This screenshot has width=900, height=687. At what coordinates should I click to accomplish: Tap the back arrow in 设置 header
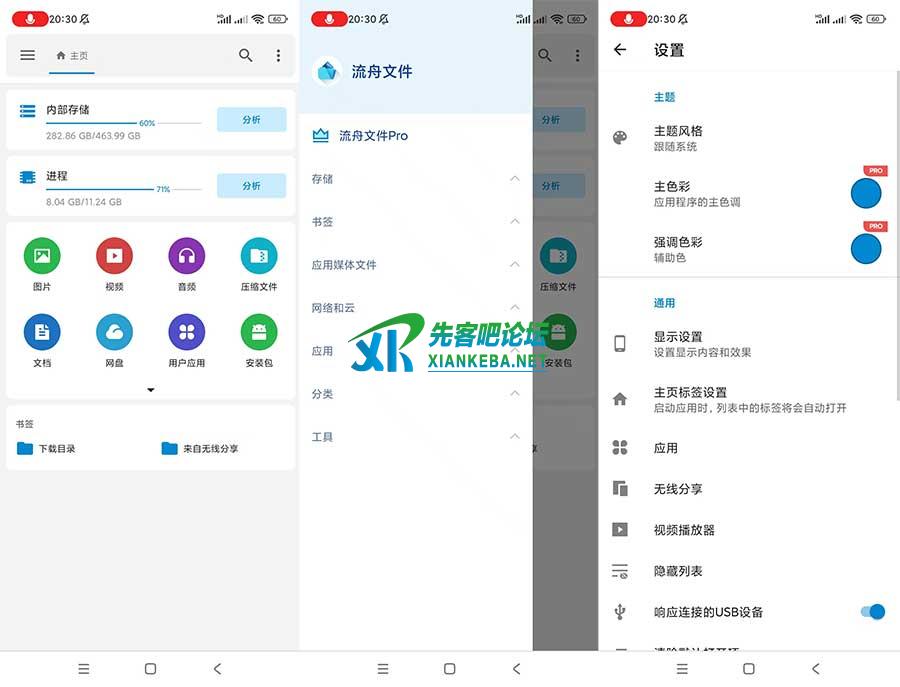pyautogui.click(x=620, y=49)
